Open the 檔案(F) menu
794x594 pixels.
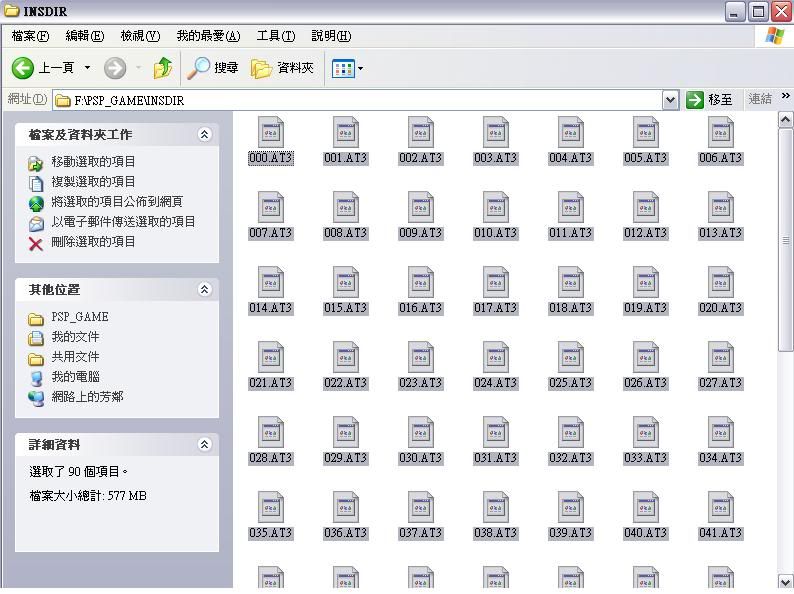point(29,36)
